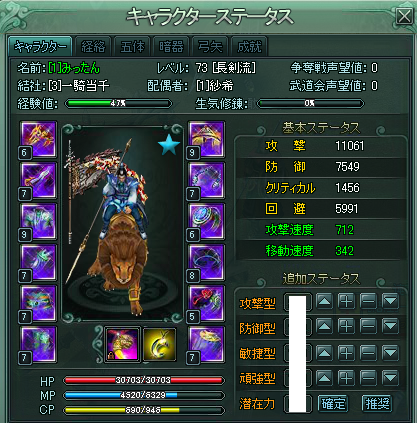Click down arrow for 頑強型 stat
417x424 pixels.
(390, 378)
